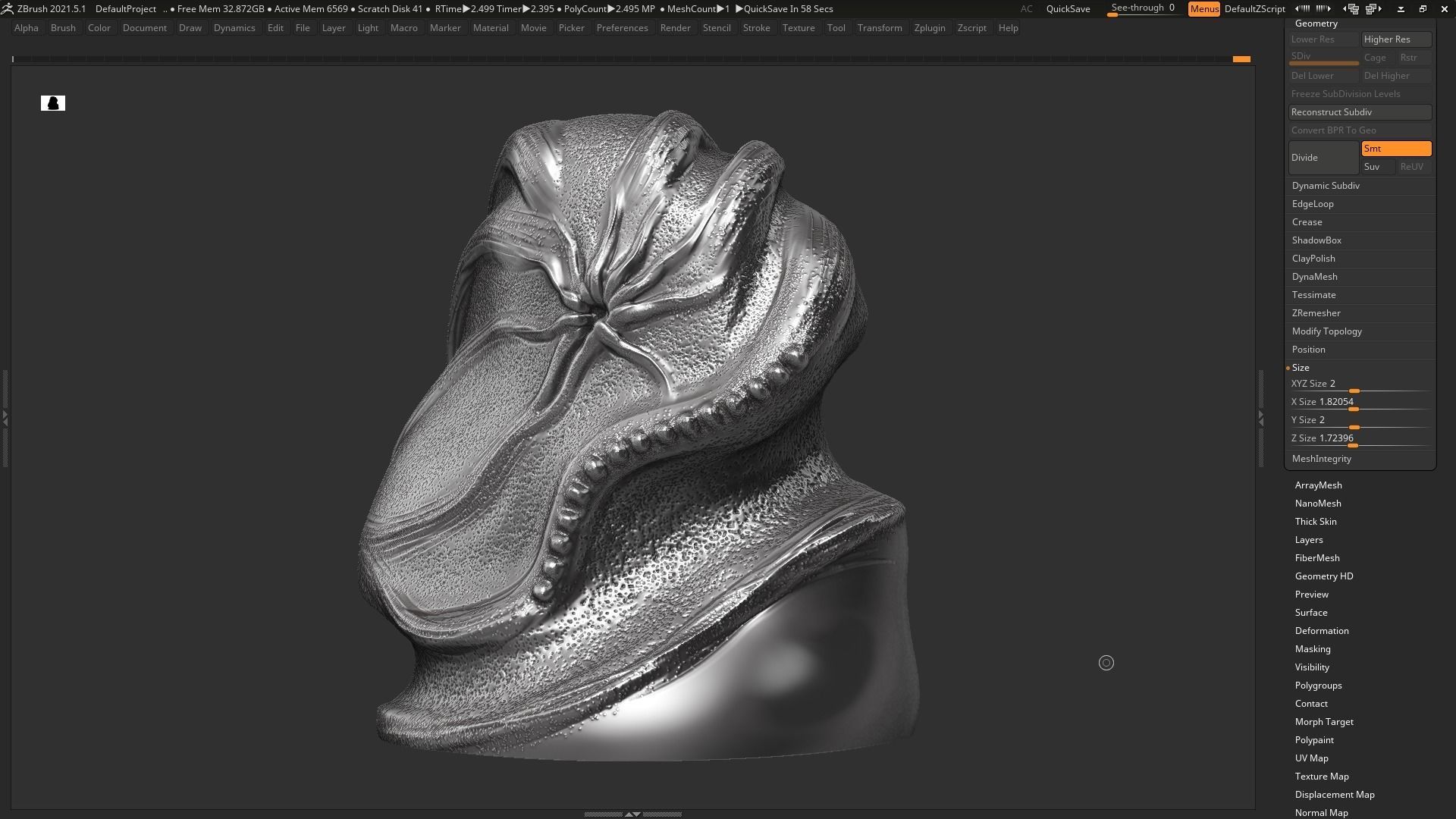Viewport: 1456px width, 819px height.
Task: Click the ZBrush logo icon in title bar
Action: click(7, 8)
